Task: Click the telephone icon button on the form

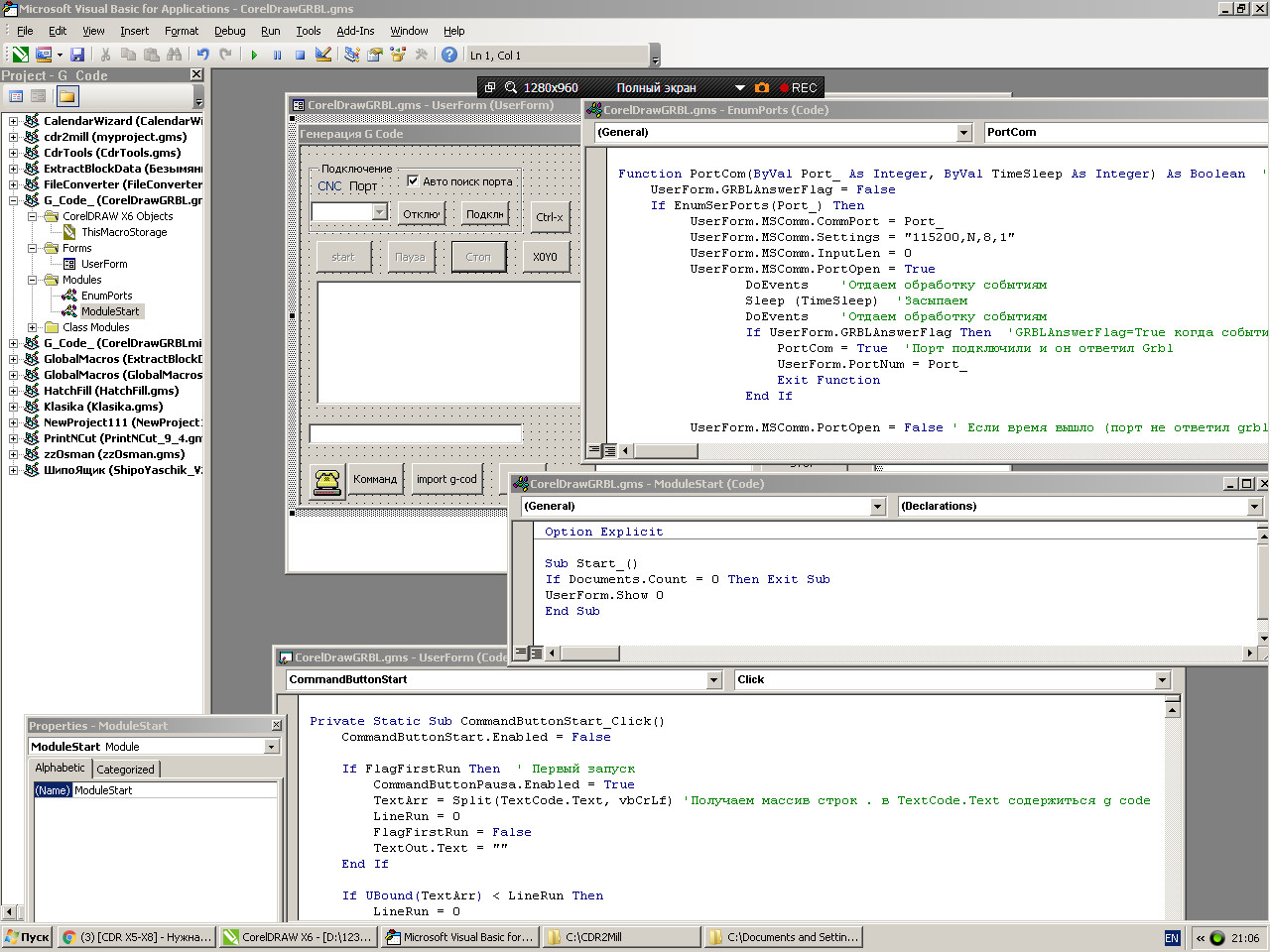Action: pyautogui.click(x=326, y=480)
